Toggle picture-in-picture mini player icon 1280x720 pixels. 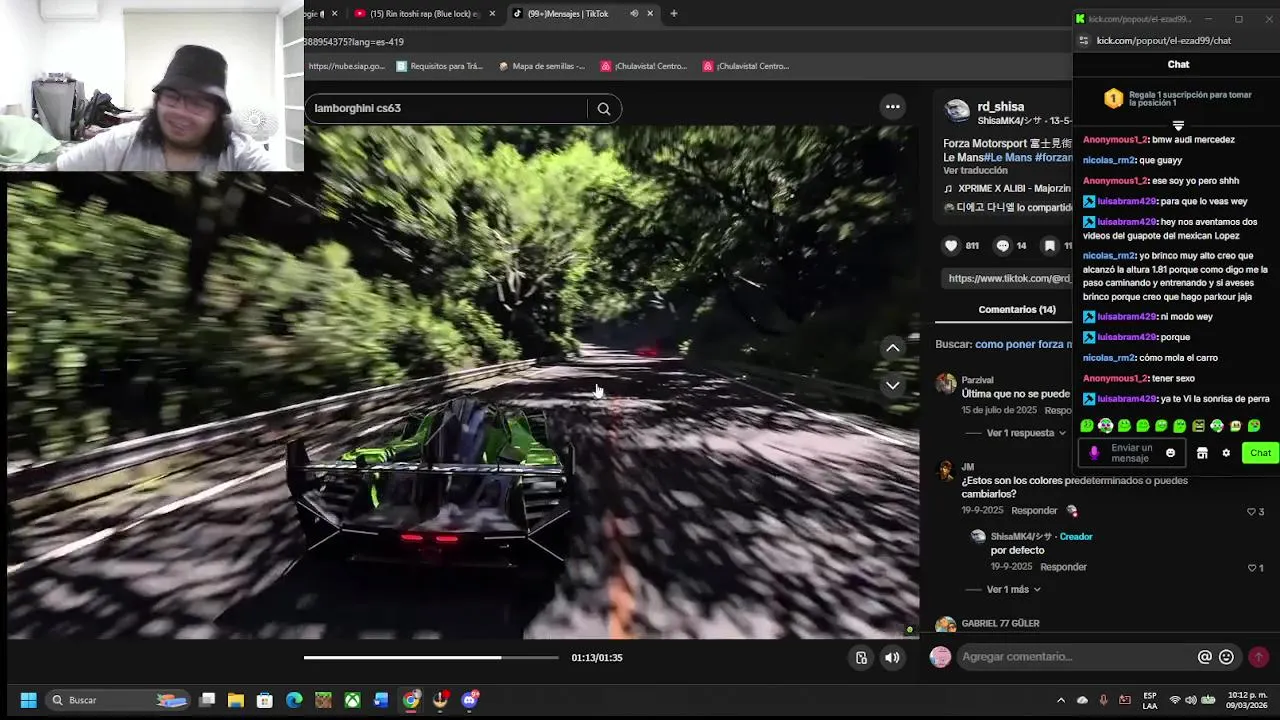click(861, 657)
